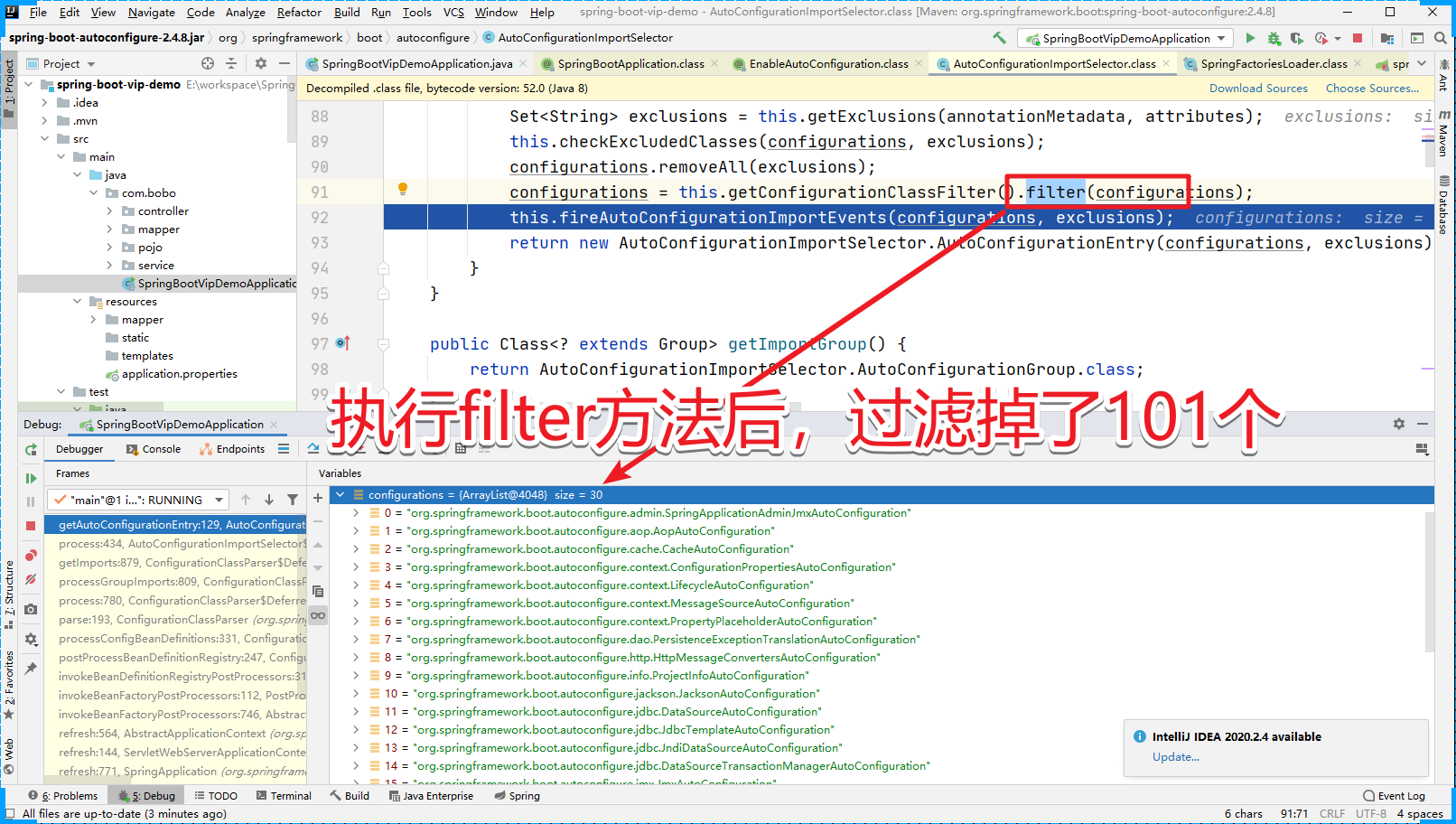The height and width of the screenshot is (824, 1456).
Task: Show hidden editor tabs with chevron
Action: coord(1422,63)
